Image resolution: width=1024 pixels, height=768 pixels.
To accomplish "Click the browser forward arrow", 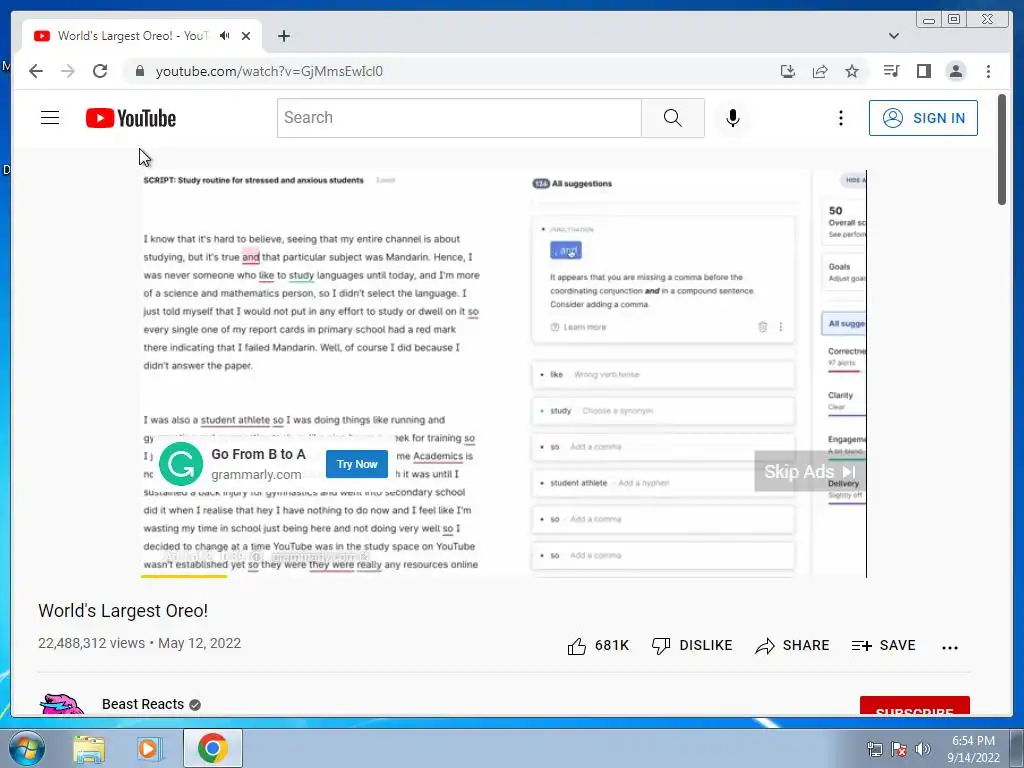I will coord(68,71).
